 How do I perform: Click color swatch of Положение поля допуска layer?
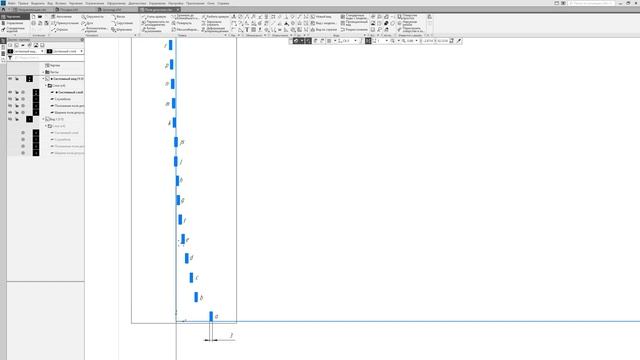[36, 106]
